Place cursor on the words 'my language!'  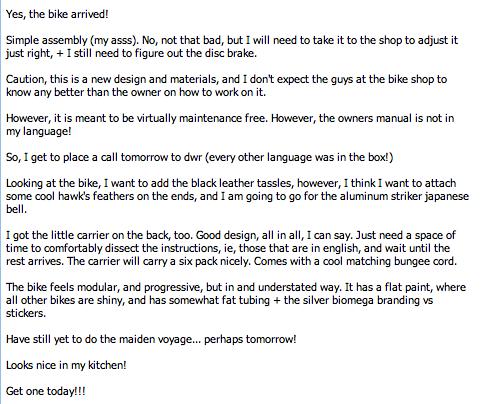pos(39,131)
